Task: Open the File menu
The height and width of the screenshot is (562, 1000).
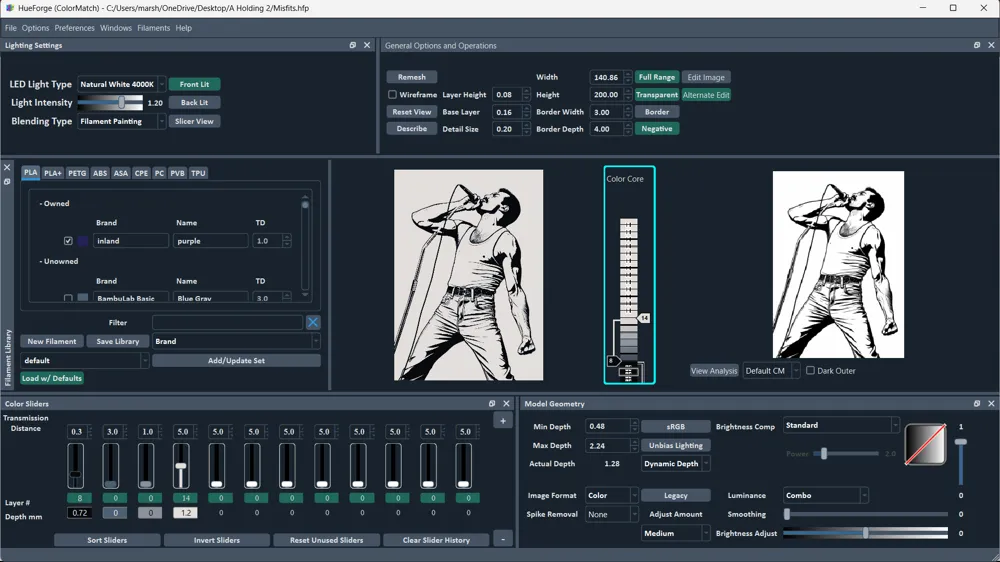Action: [11, 28]
